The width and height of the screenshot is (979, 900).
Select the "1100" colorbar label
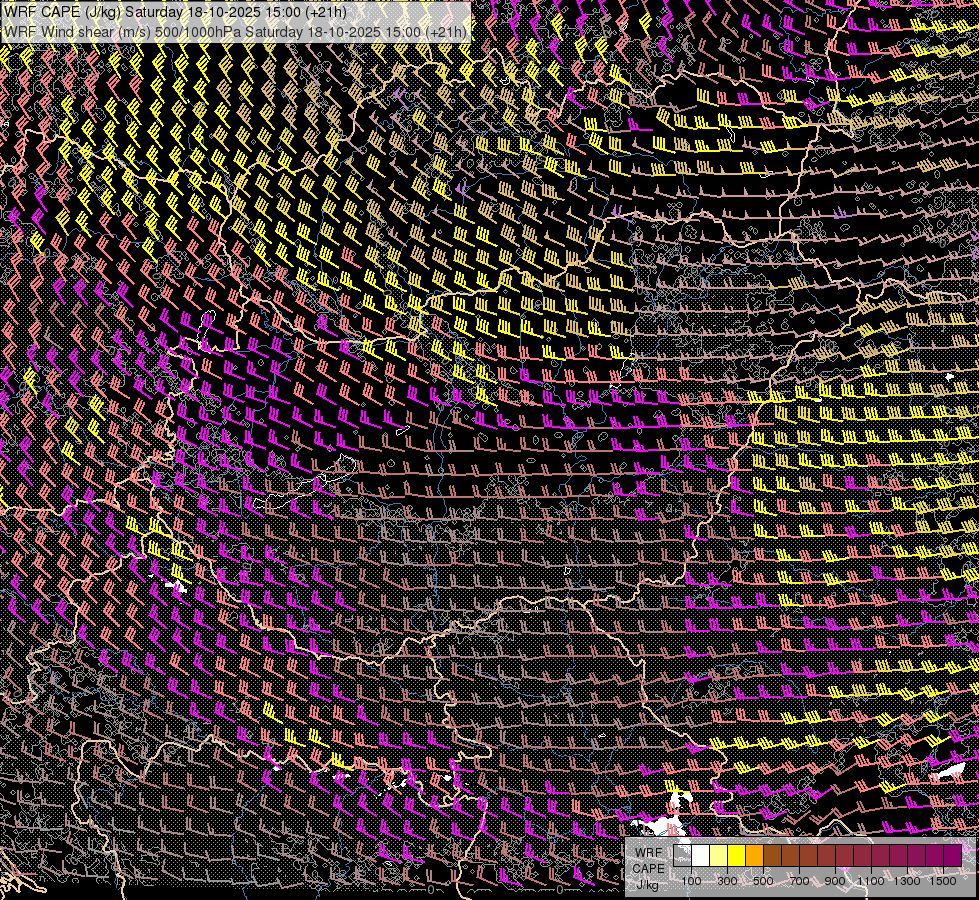(x=871, y=881)
